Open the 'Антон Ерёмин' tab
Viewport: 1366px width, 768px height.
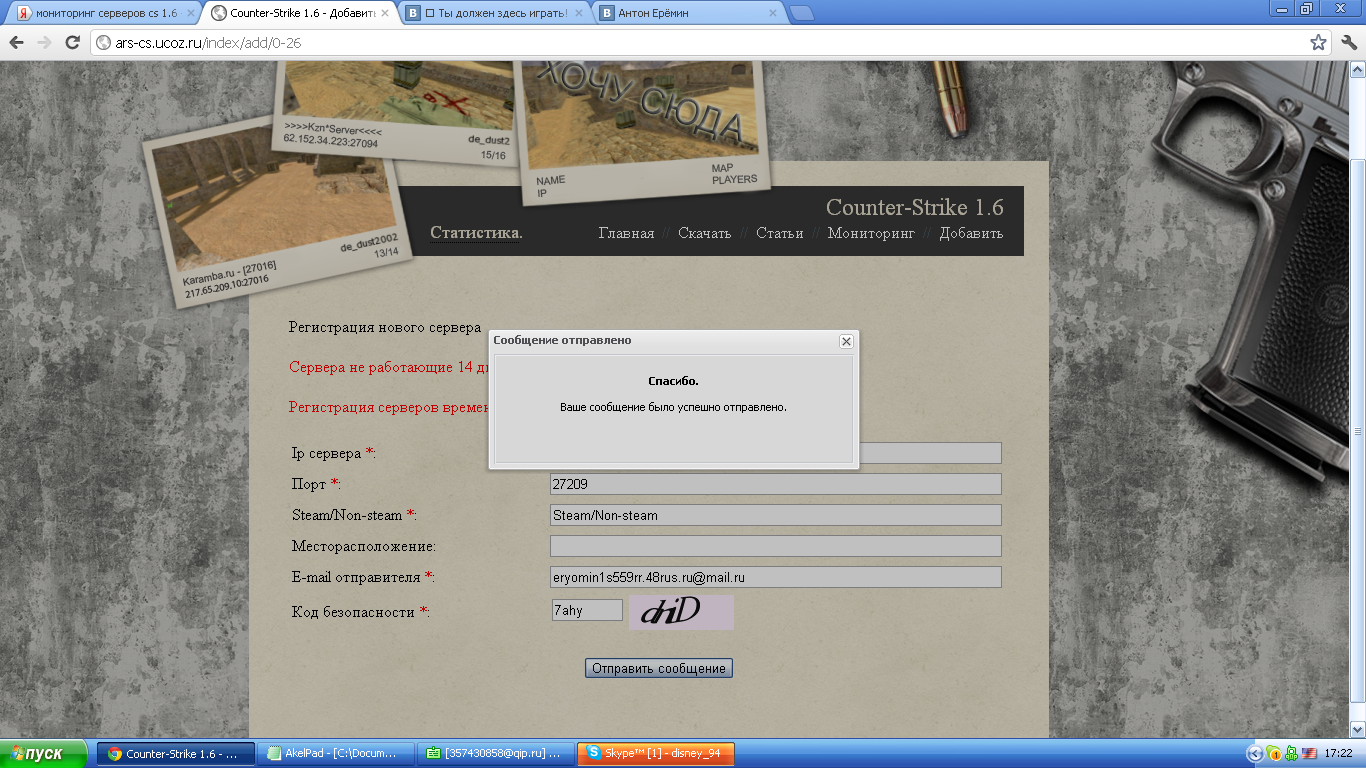pyautogui.click(x=689, y=14)
